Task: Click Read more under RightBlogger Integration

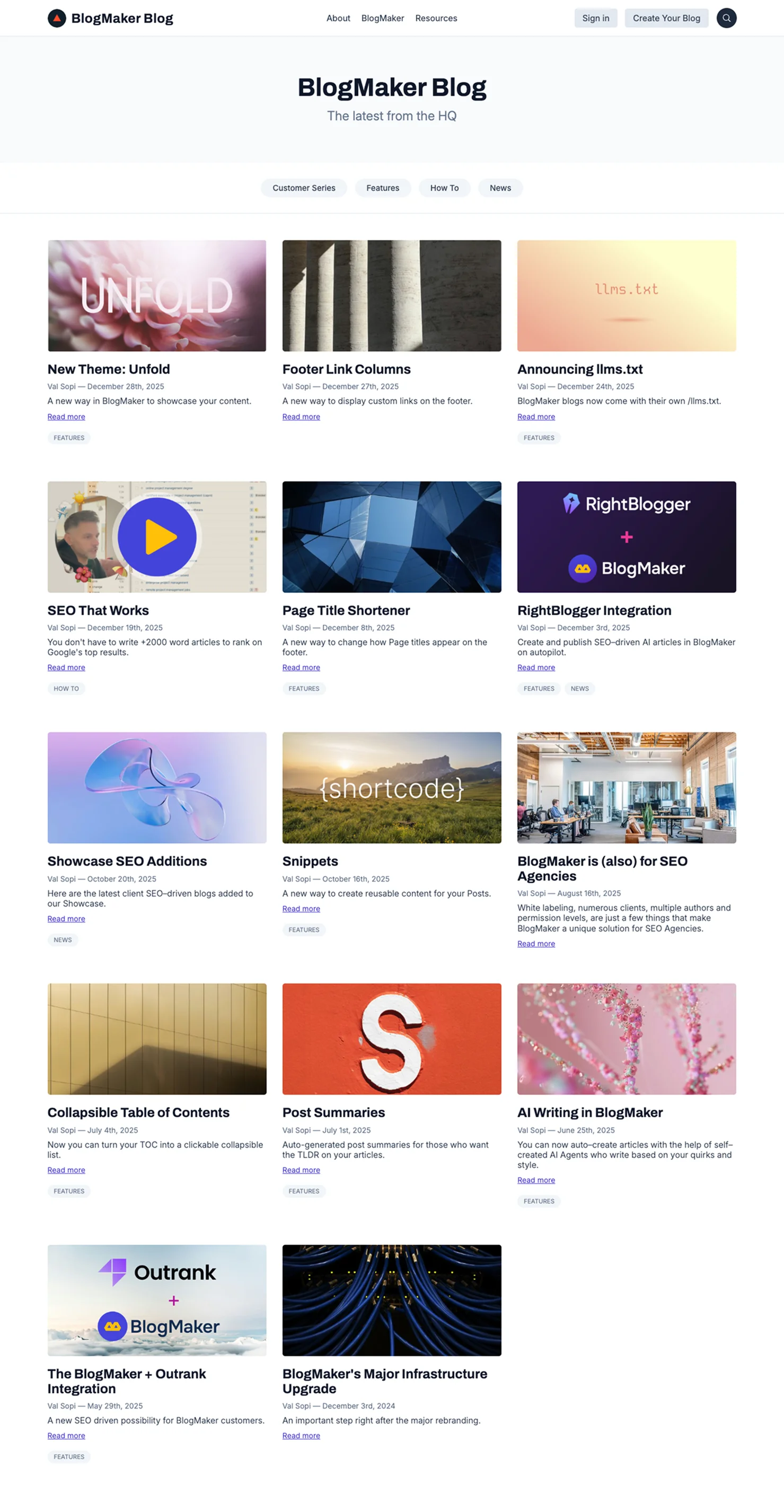Action: point(536,667)
